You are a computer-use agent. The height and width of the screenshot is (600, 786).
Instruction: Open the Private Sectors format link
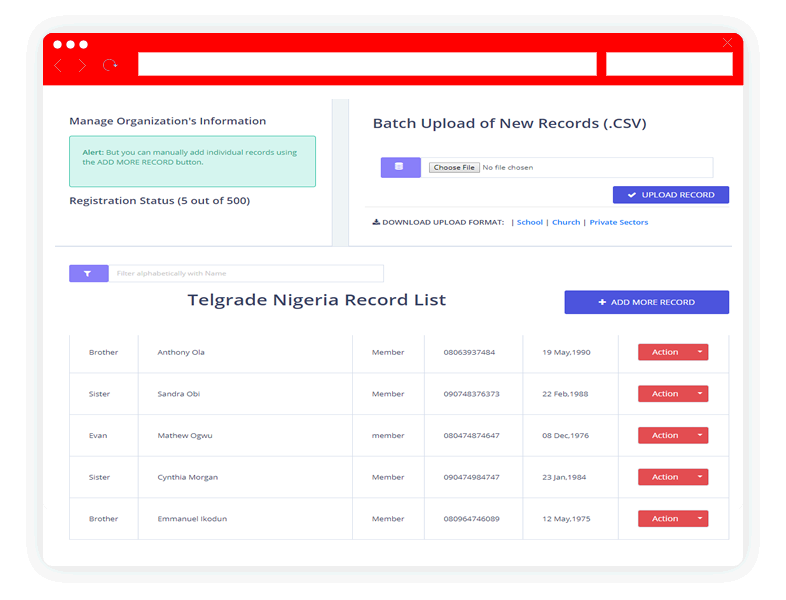pyautogui.click(x=618, y=222)
